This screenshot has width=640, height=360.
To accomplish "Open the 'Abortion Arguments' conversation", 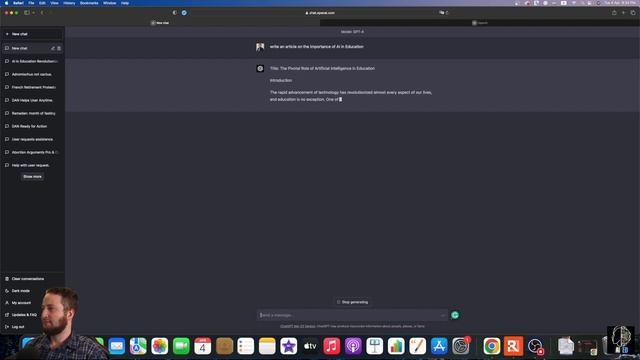I will (33, 152).
